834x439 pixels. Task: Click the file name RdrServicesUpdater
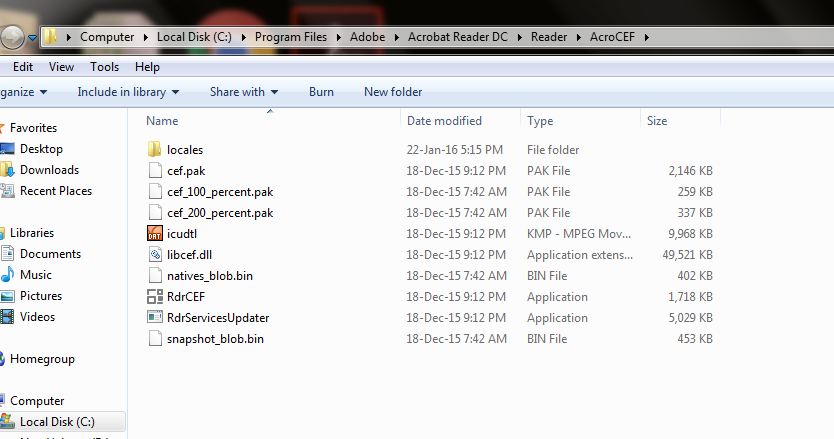218,318
